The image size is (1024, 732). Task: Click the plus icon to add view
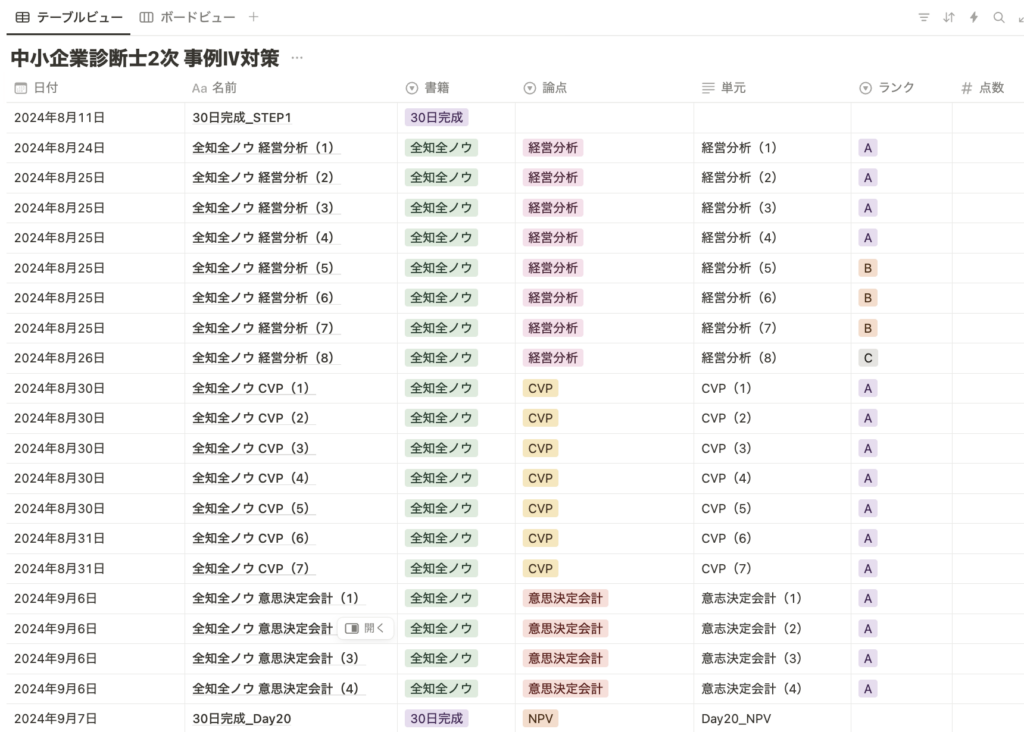pos(253,18)
